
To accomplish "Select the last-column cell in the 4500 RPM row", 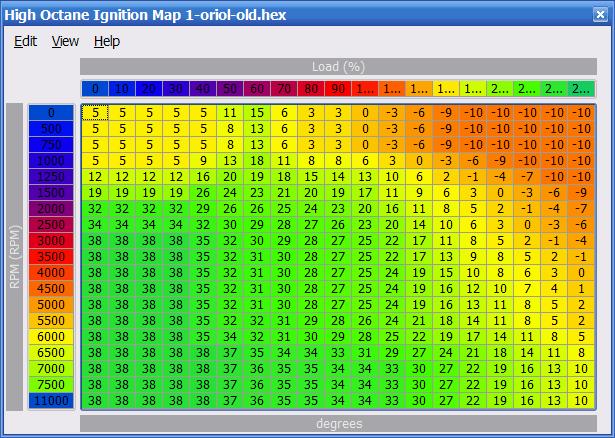I will (581, 289).
